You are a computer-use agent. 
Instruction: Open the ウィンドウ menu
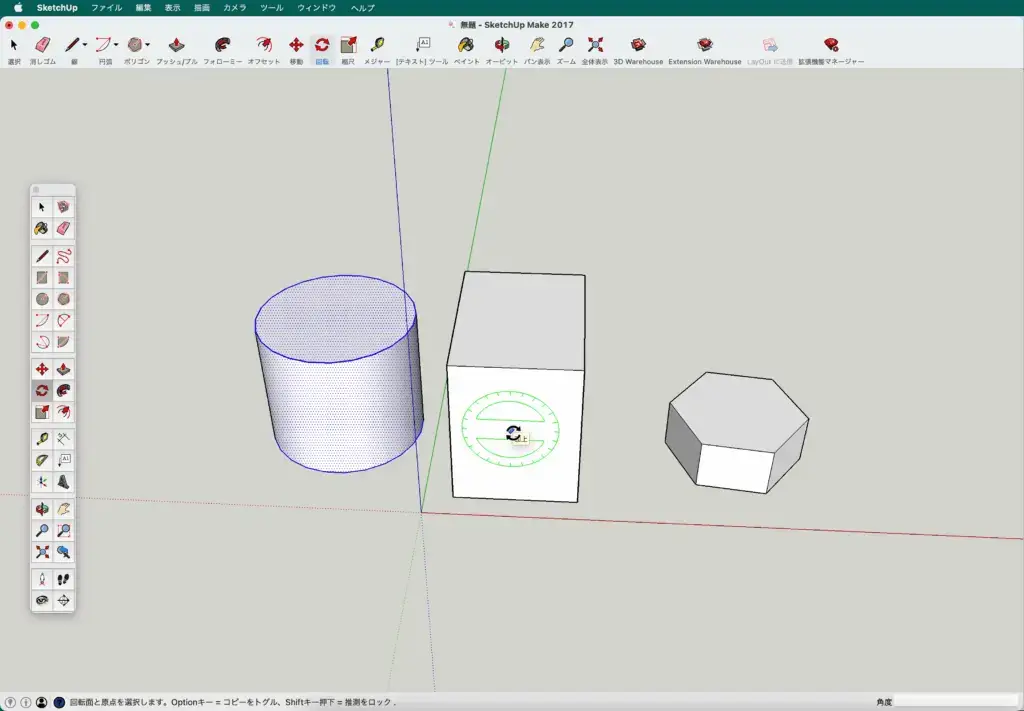(316, 8)
